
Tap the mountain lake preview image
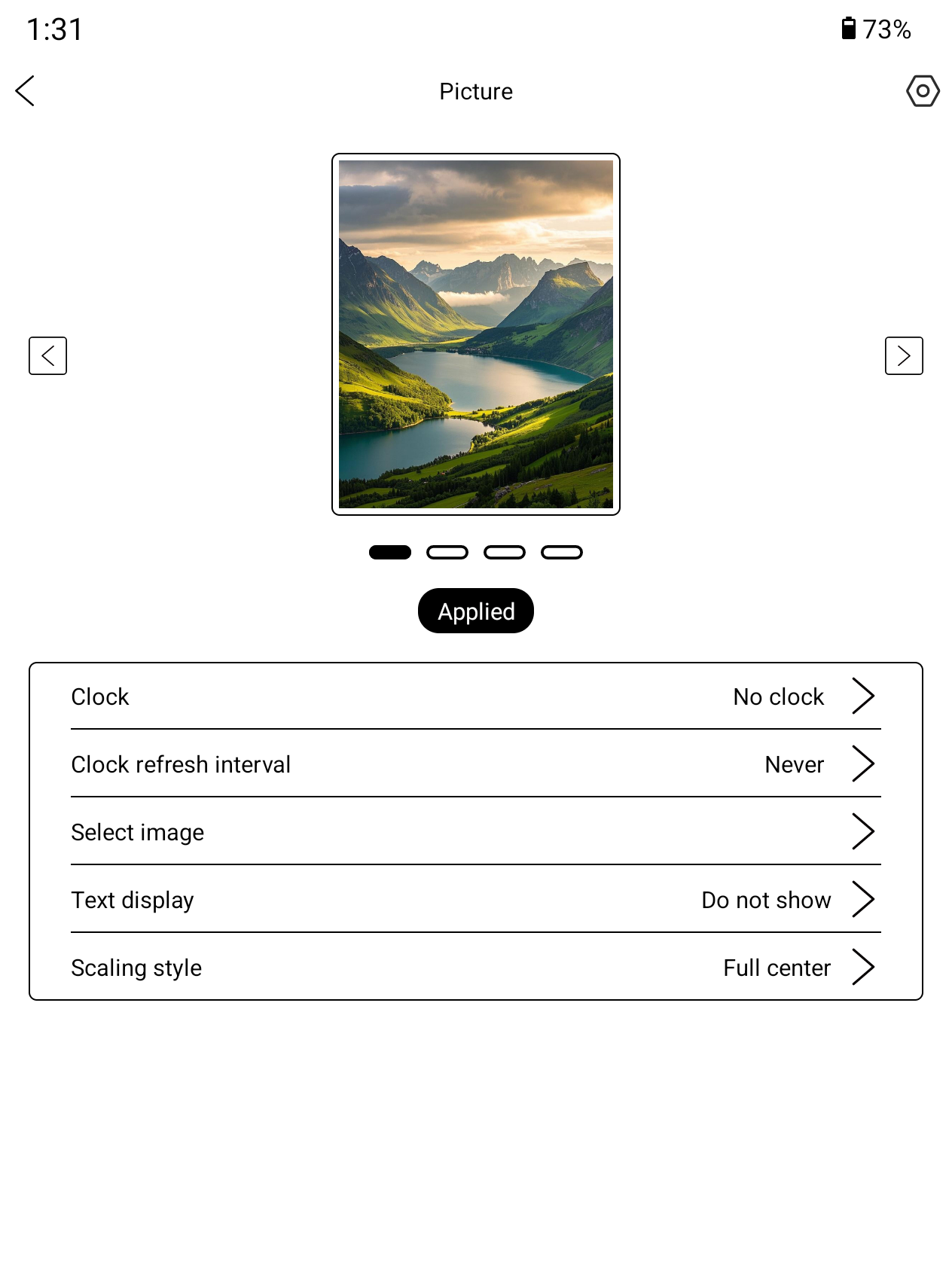(476, 334)
